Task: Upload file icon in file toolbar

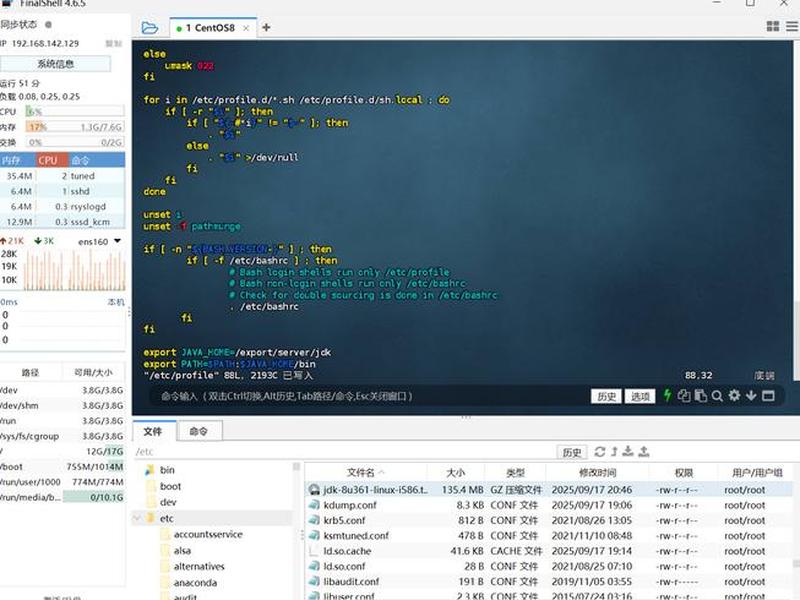Action: point(644,451)
